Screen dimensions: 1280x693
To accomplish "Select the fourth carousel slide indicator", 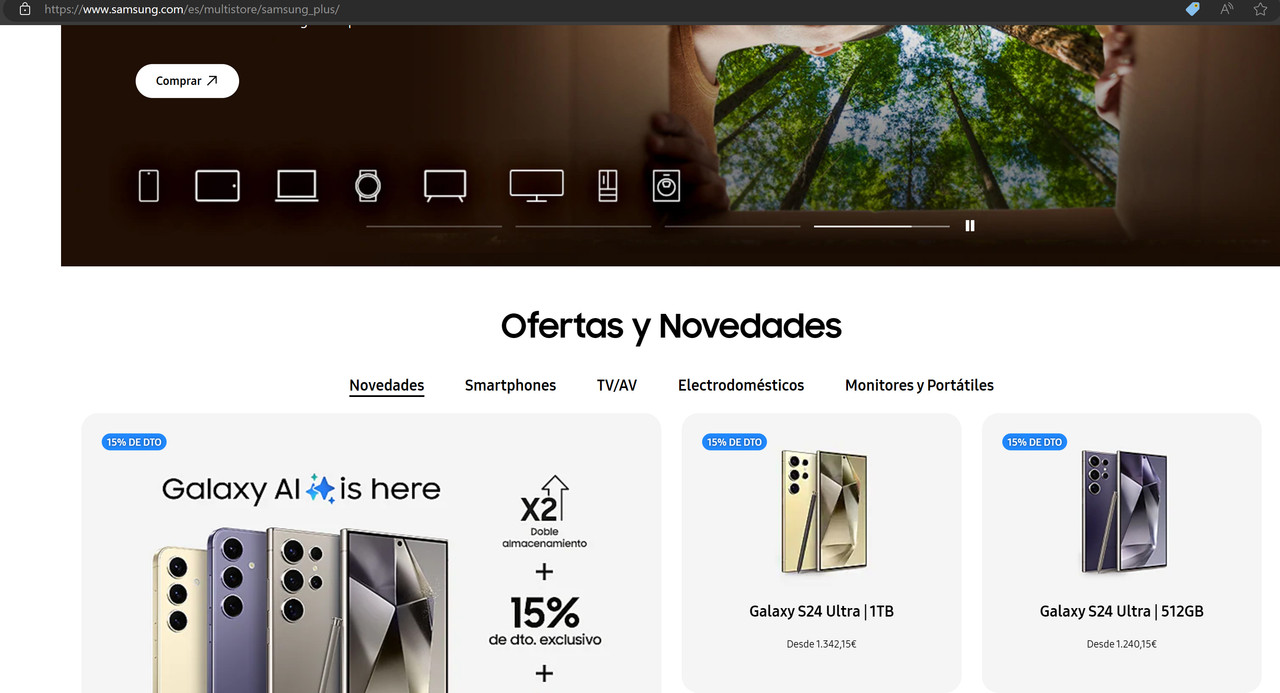I will pos(881,227).
